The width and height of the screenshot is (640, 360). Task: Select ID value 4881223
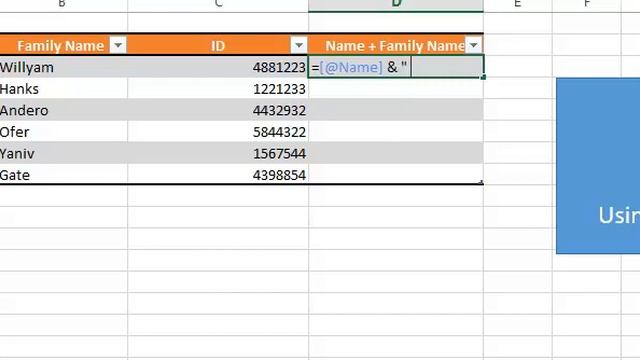pos(218,67)
